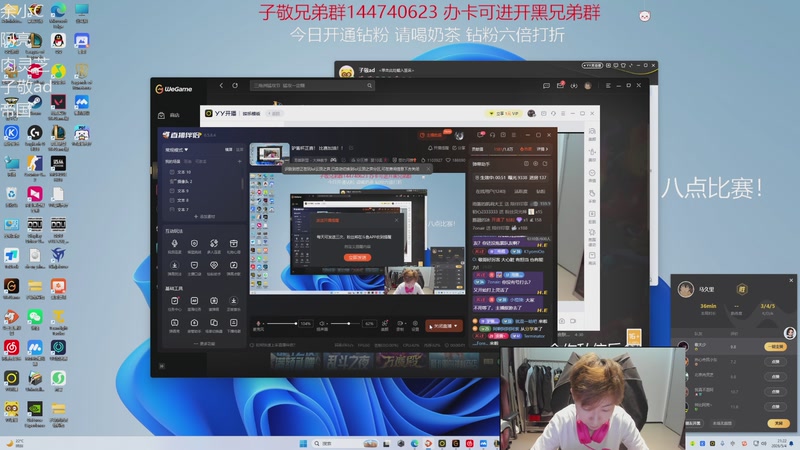Image resolution: width=800 pixels, height=450 pixels.
Task: Open the microphone voice-link interactive tool
Action: point(174,245)
